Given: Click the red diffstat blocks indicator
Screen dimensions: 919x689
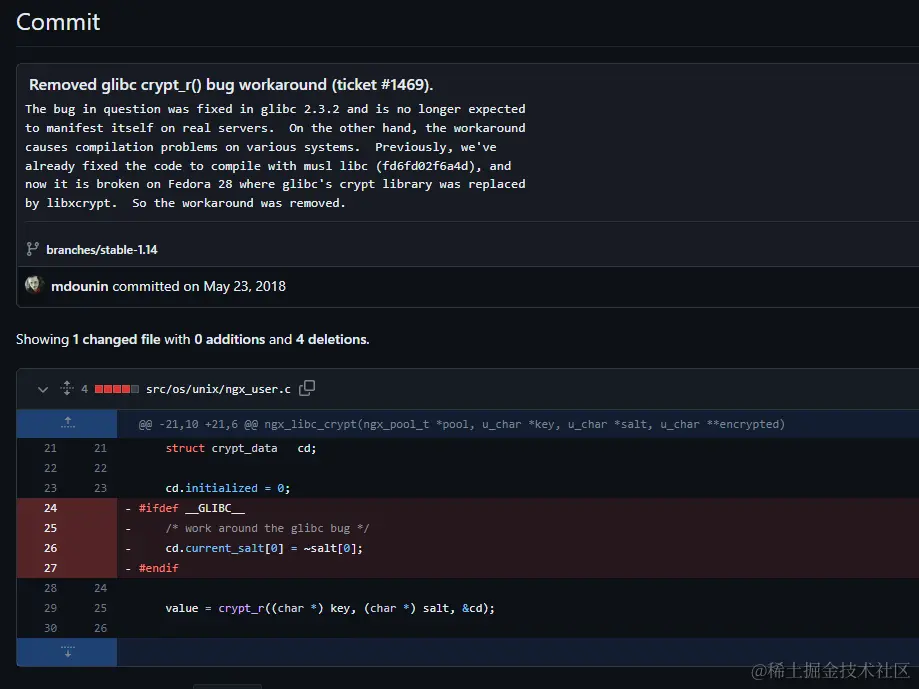Looking at the screenshot, I should click(x=116, y=389).
